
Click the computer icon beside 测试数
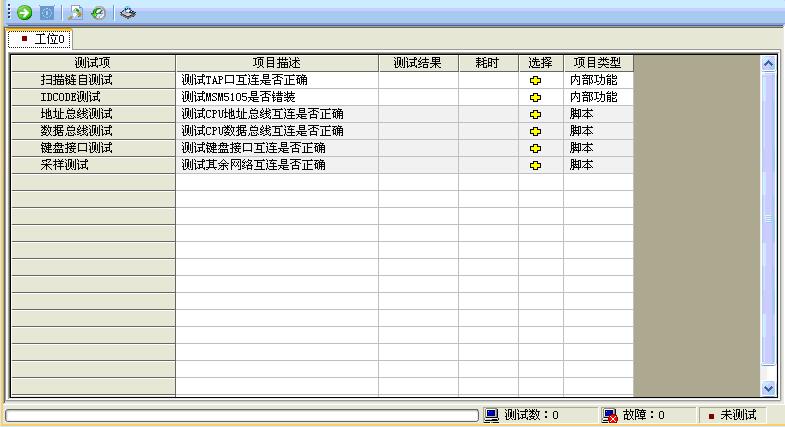click(492, 415)
